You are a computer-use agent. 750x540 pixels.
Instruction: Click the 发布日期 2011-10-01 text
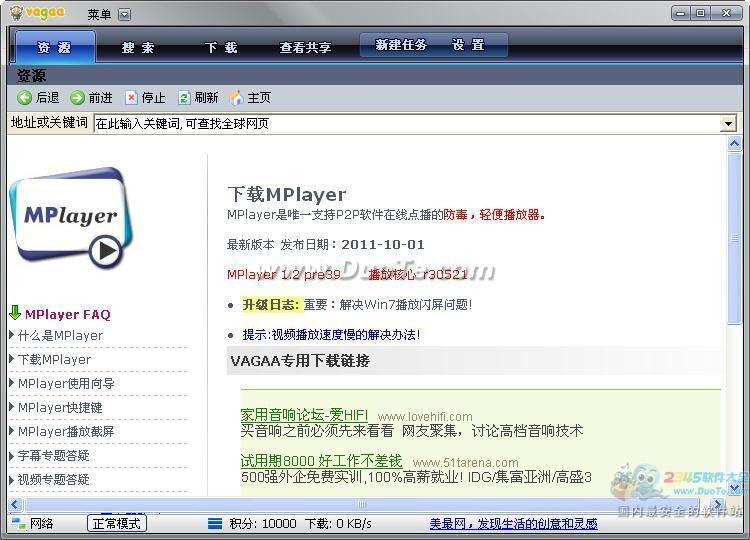[353, 244]
